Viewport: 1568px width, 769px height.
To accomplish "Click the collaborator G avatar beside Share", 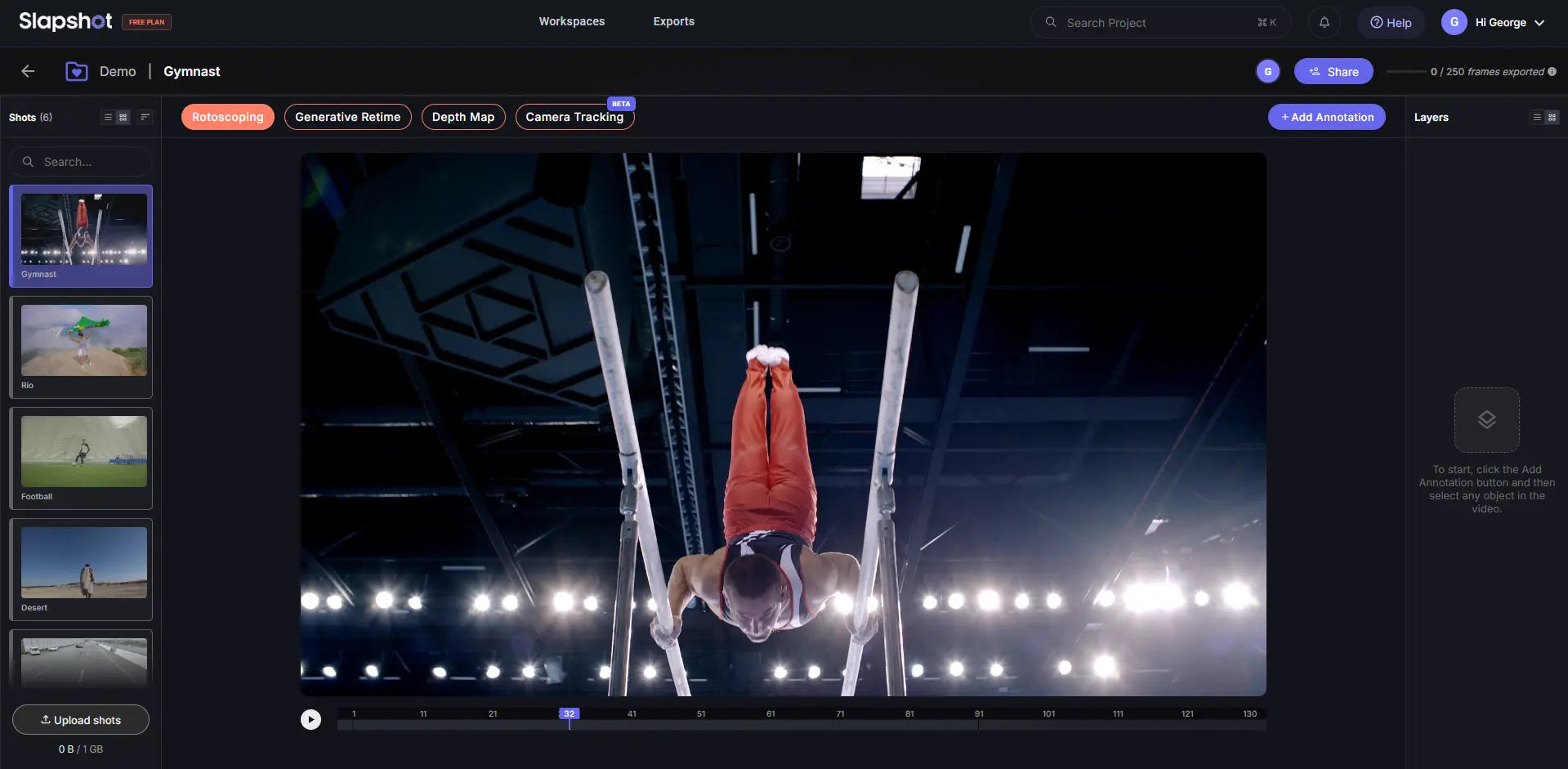I will 1267,71.
